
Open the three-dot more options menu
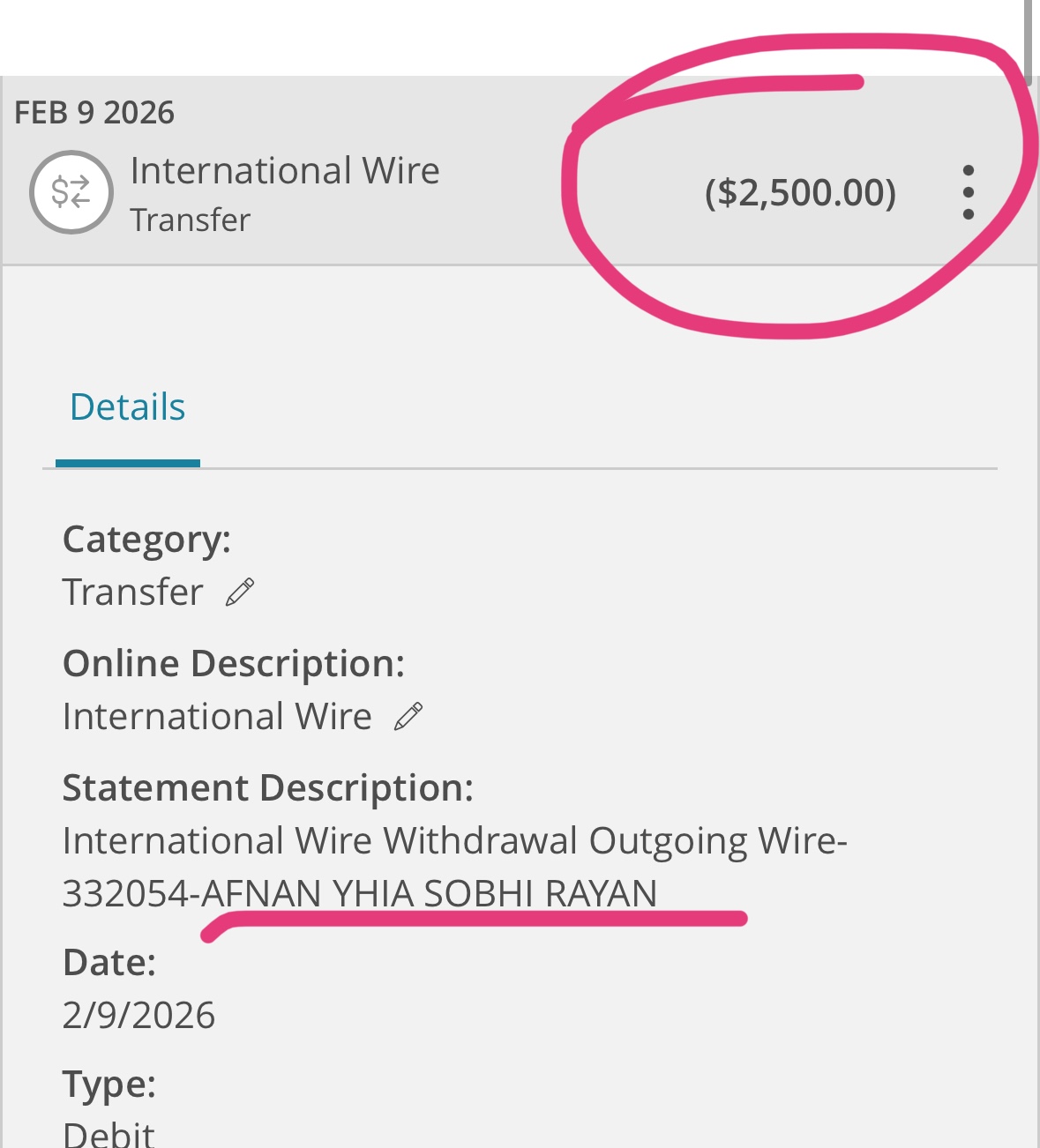[968, 192]
